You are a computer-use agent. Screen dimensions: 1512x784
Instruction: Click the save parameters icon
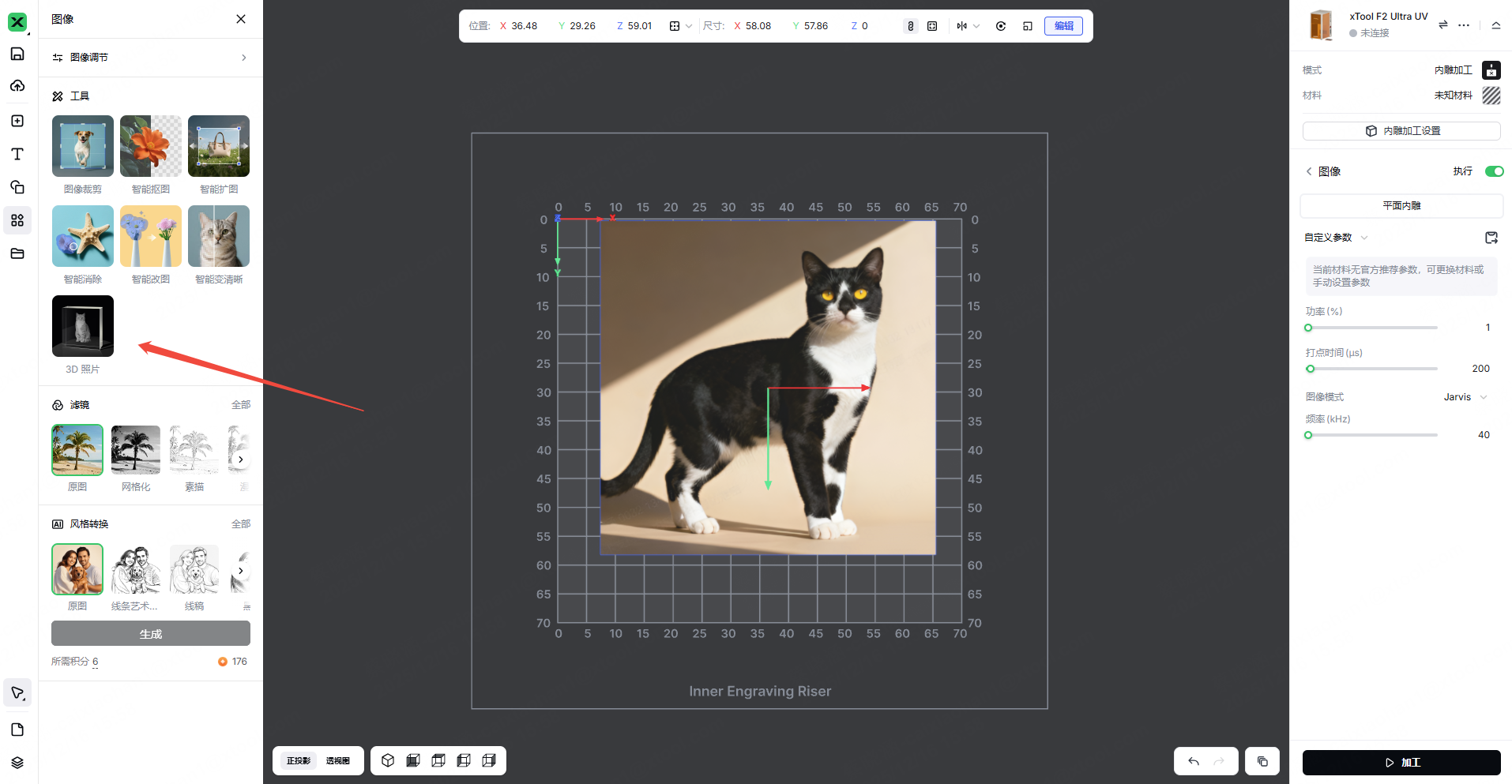point(1491,238)
